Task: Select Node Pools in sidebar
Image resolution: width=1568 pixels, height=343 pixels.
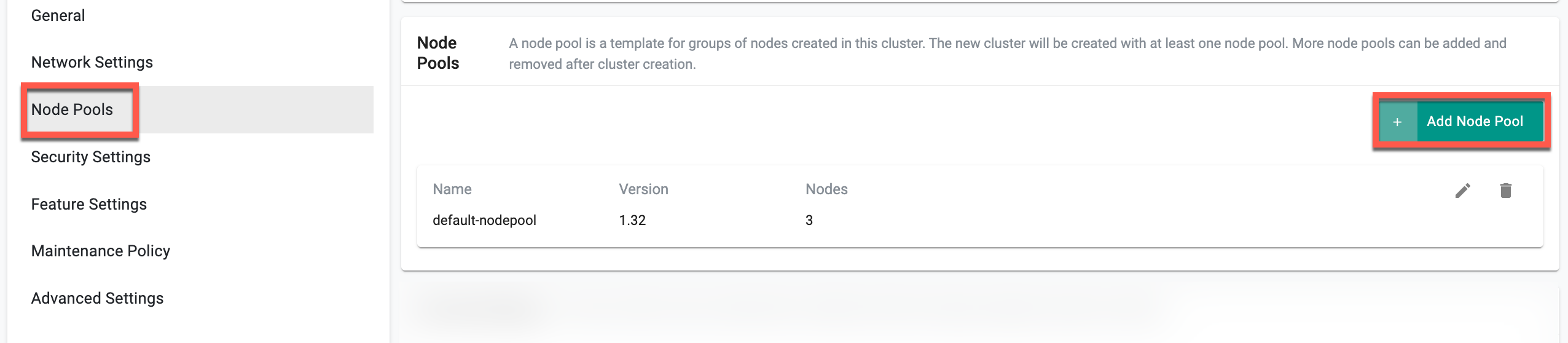Action: tap(73, 109)
